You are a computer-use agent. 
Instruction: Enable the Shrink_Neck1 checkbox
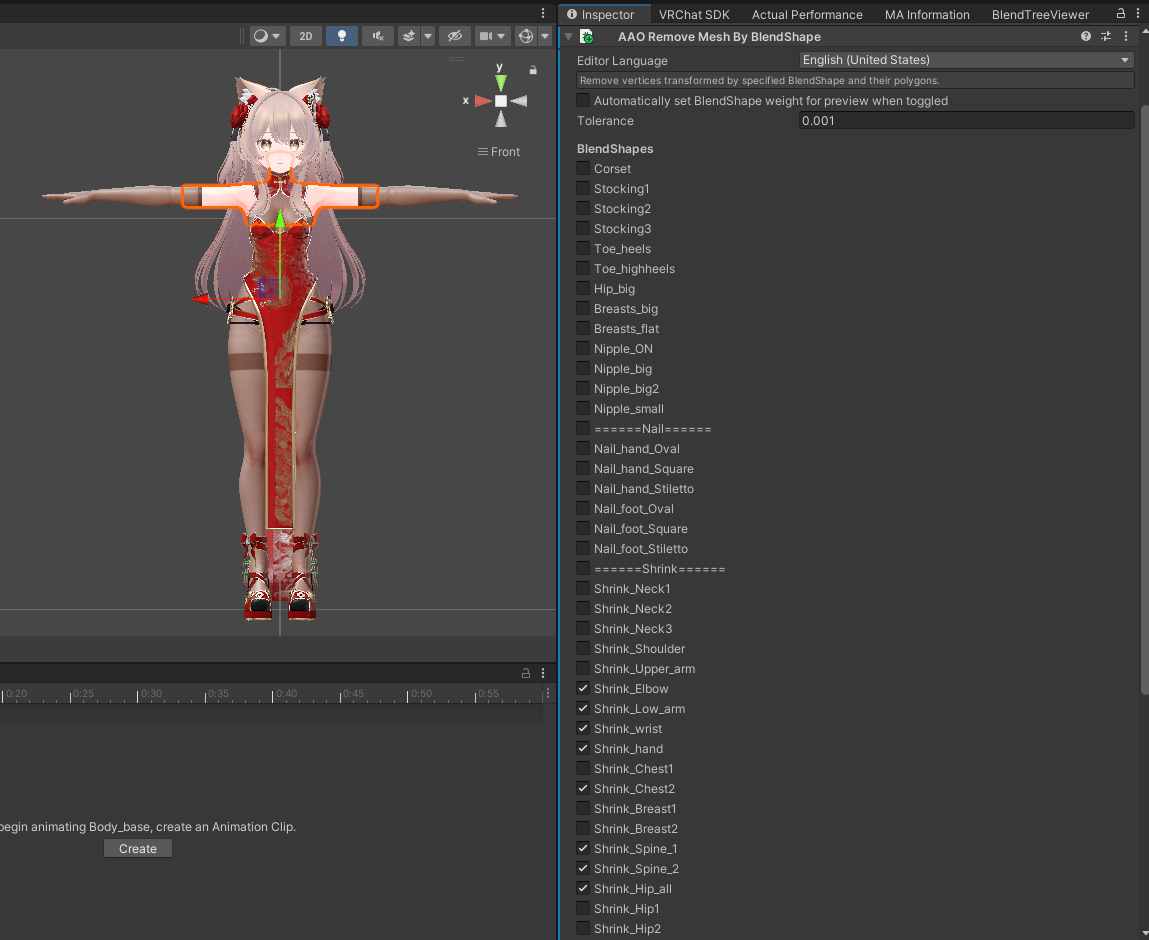pyautogui.click(x=582, y=588)
